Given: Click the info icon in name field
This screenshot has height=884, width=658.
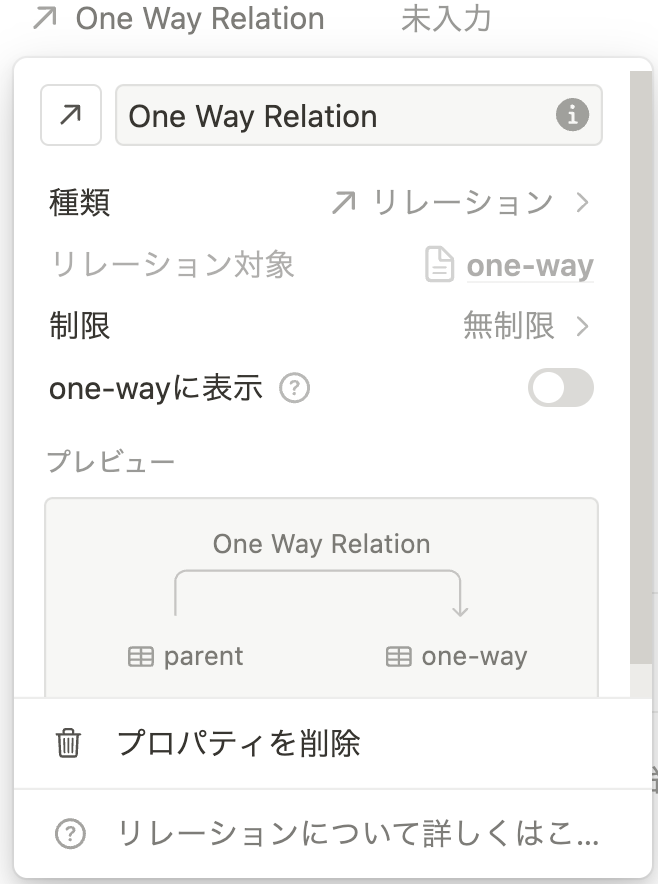Looking at the screenshot, I should click(572, 115).
